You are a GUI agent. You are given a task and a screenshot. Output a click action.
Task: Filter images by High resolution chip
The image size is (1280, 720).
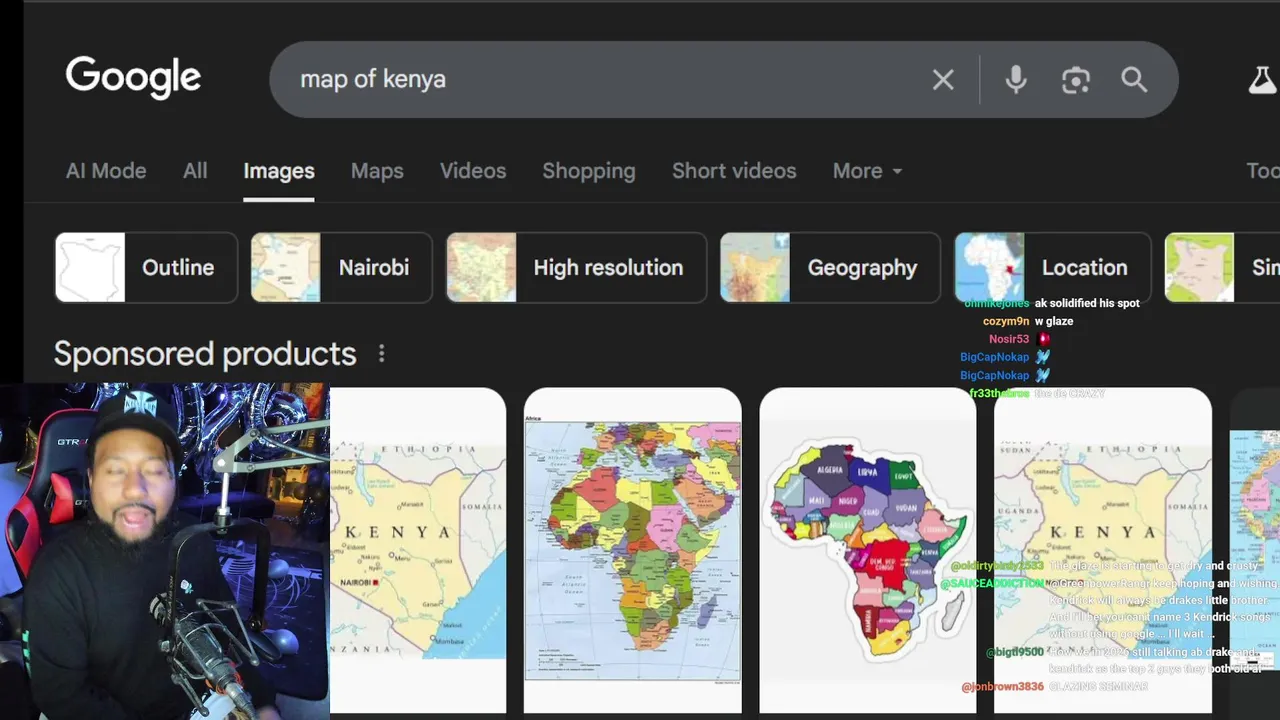[576, 267]
